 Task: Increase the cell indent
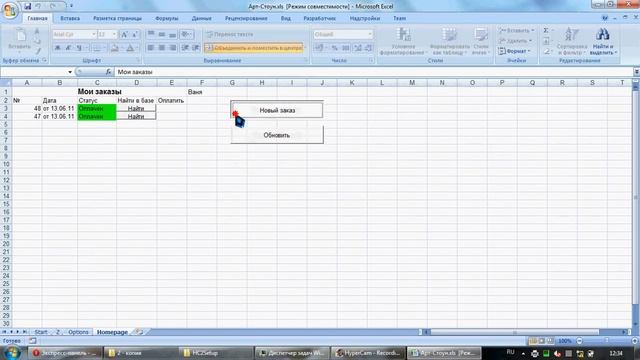tap(196, 48)
